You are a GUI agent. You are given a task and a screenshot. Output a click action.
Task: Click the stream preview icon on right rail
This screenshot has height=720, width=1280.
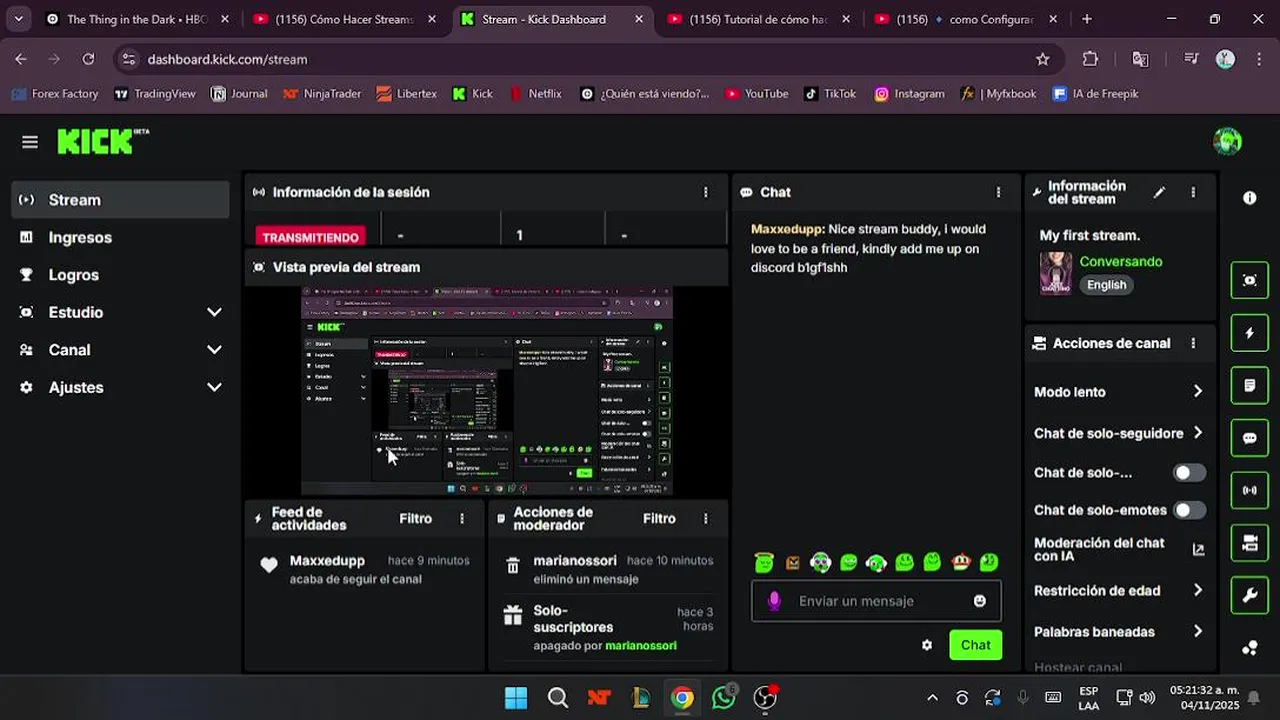coord(1249,280)
